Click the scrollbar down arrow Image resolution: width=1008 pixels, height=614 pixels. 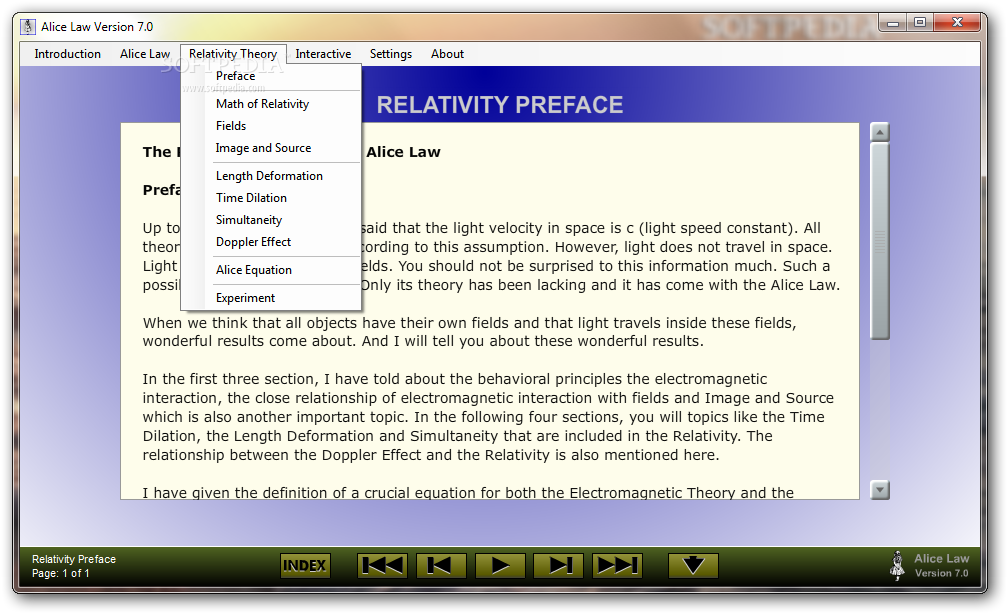click(x=879, y=489)
